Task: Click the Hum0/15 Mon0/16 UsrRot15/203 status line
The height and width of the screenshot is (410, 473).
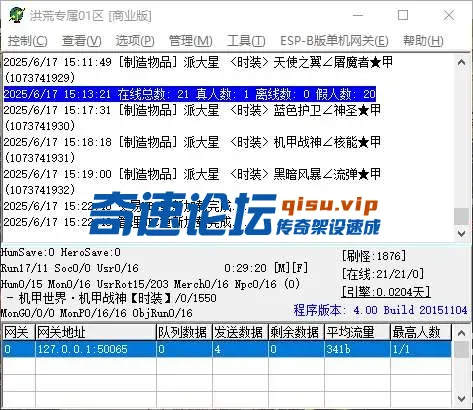Action: (150, 284)
